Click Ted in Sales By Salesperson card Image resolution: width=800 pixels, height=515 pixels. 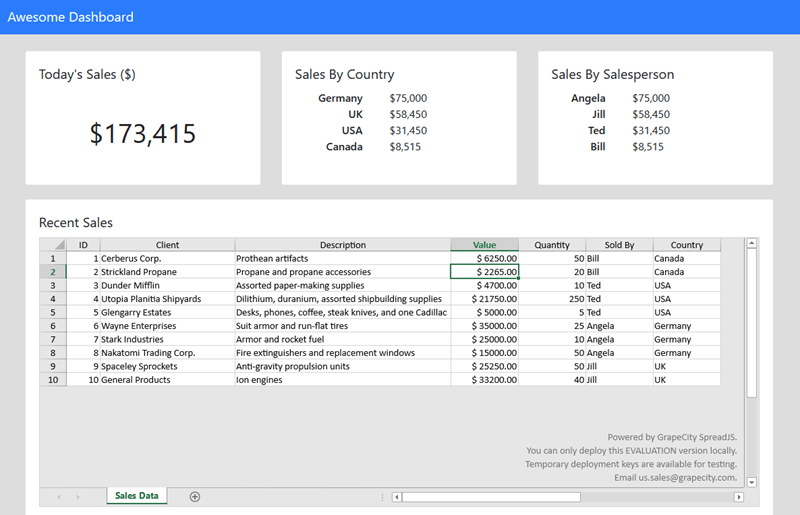pos(596,131)
